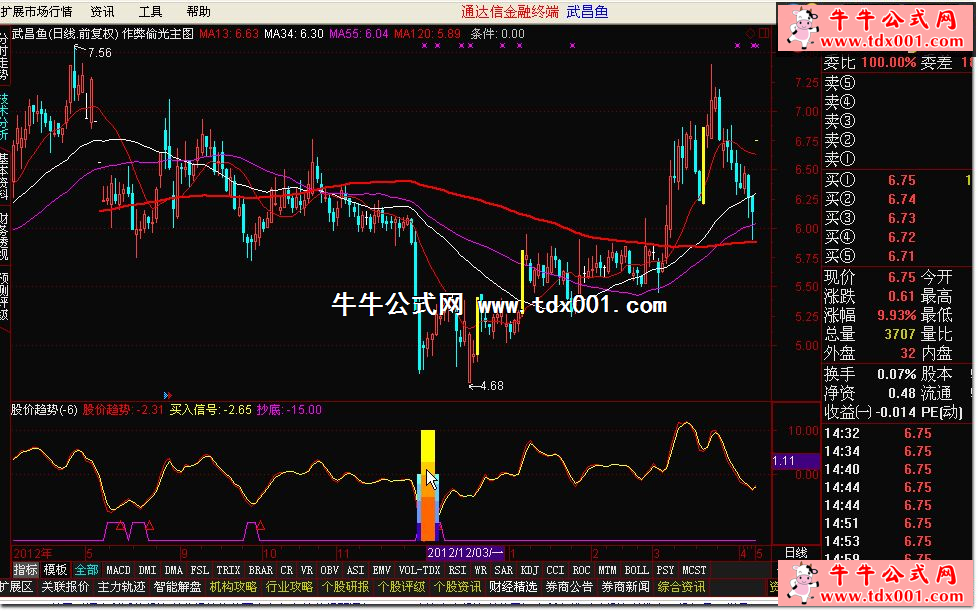Switch indicator to ASI
Image resolution: width=978 pixels, height=611 pixels.
coord(356,570)
